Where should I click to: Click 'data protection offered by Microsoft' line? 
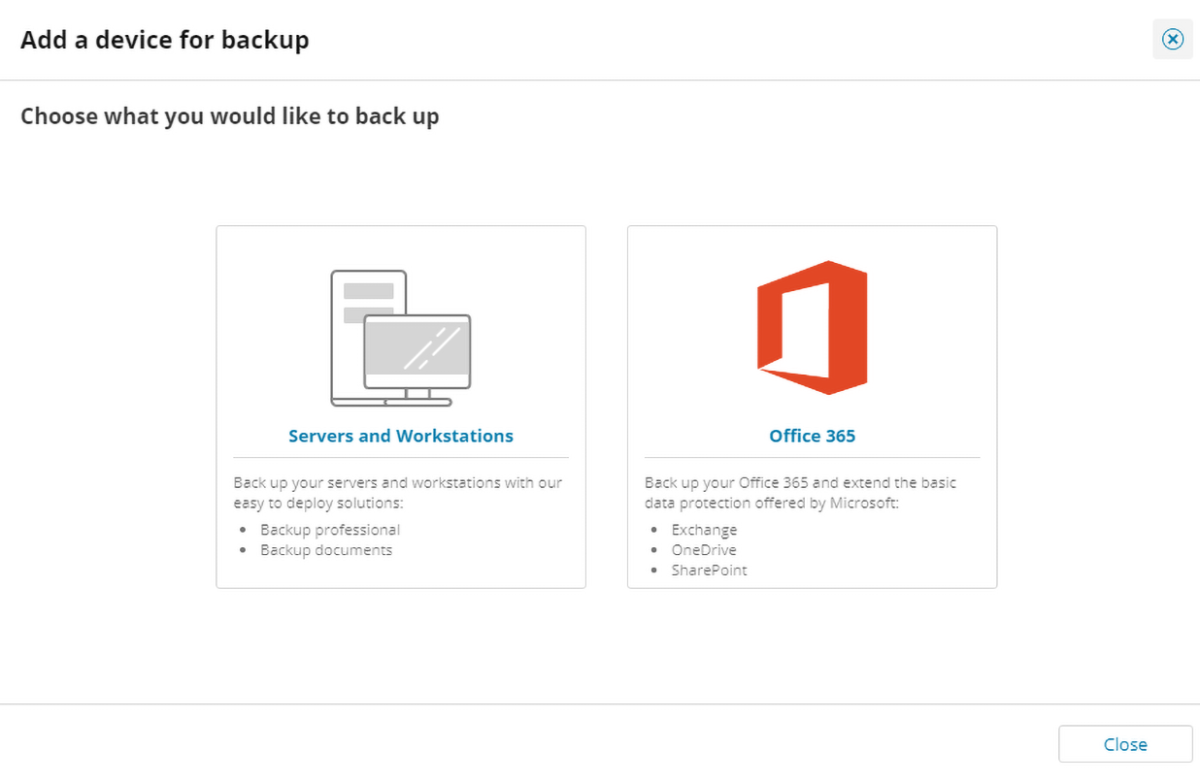(x=772, y=502)
